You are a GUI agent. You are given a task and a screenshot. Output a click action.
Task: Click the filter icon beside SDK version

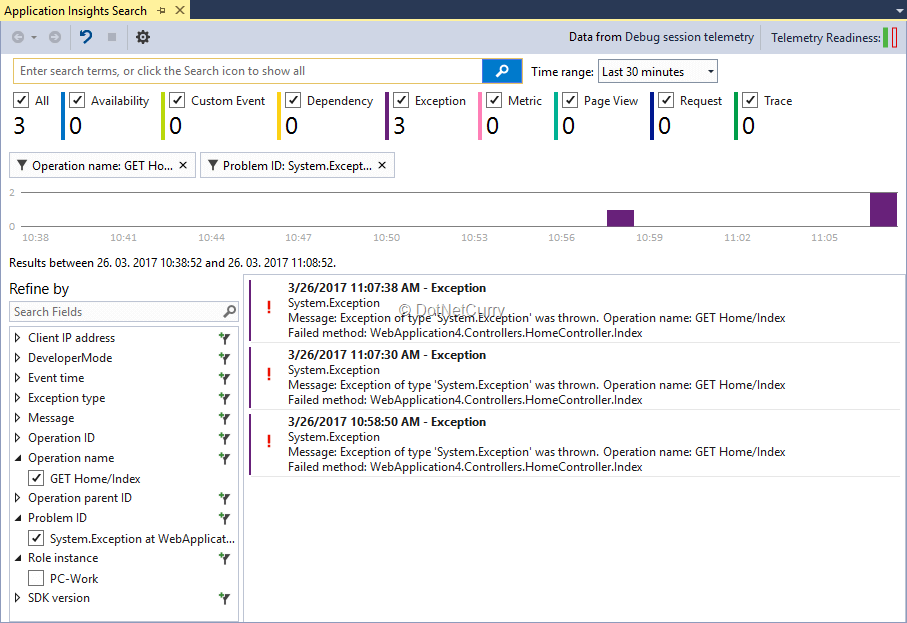click(224, 599)
